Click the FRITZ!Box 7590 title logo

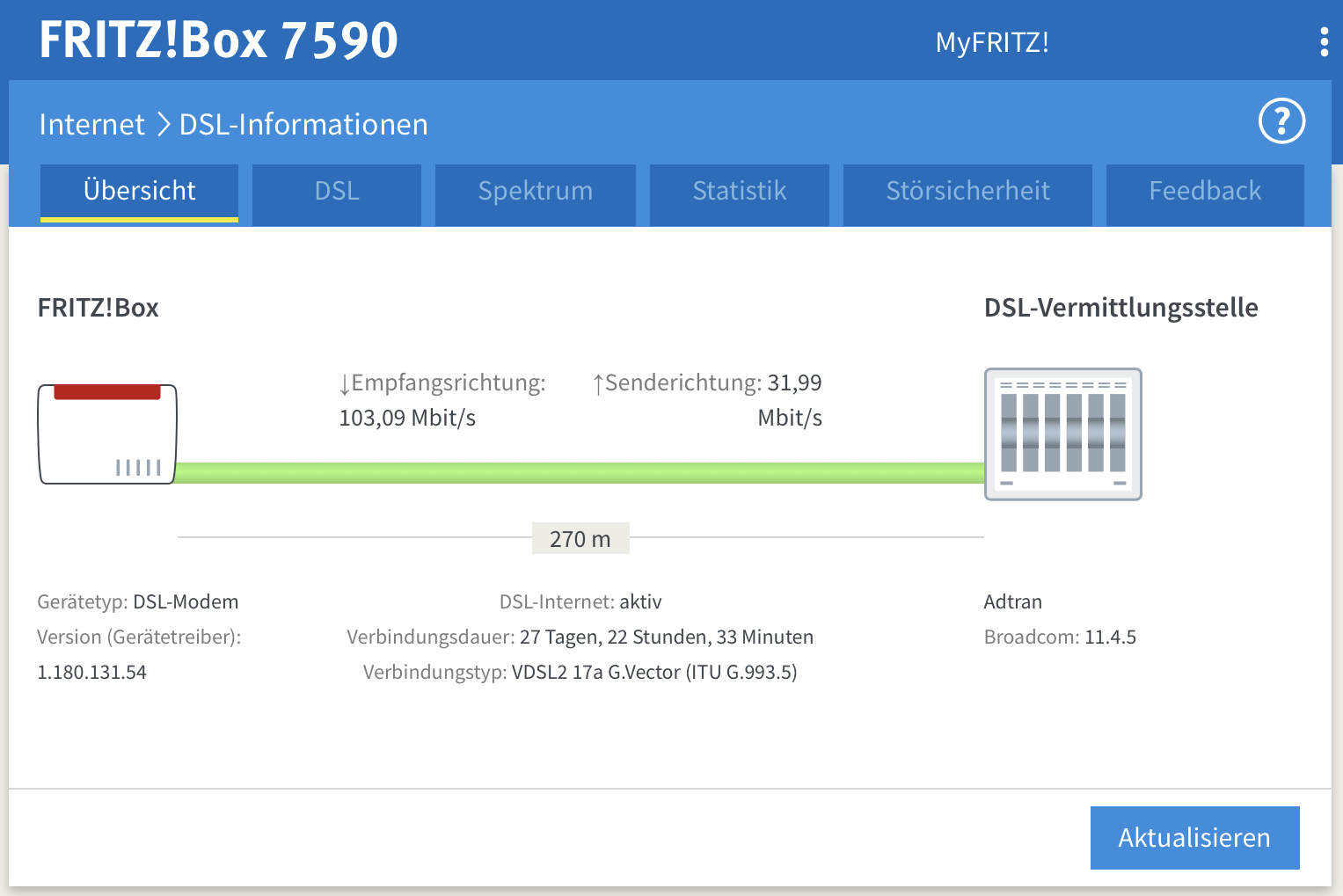coord(218,40)
